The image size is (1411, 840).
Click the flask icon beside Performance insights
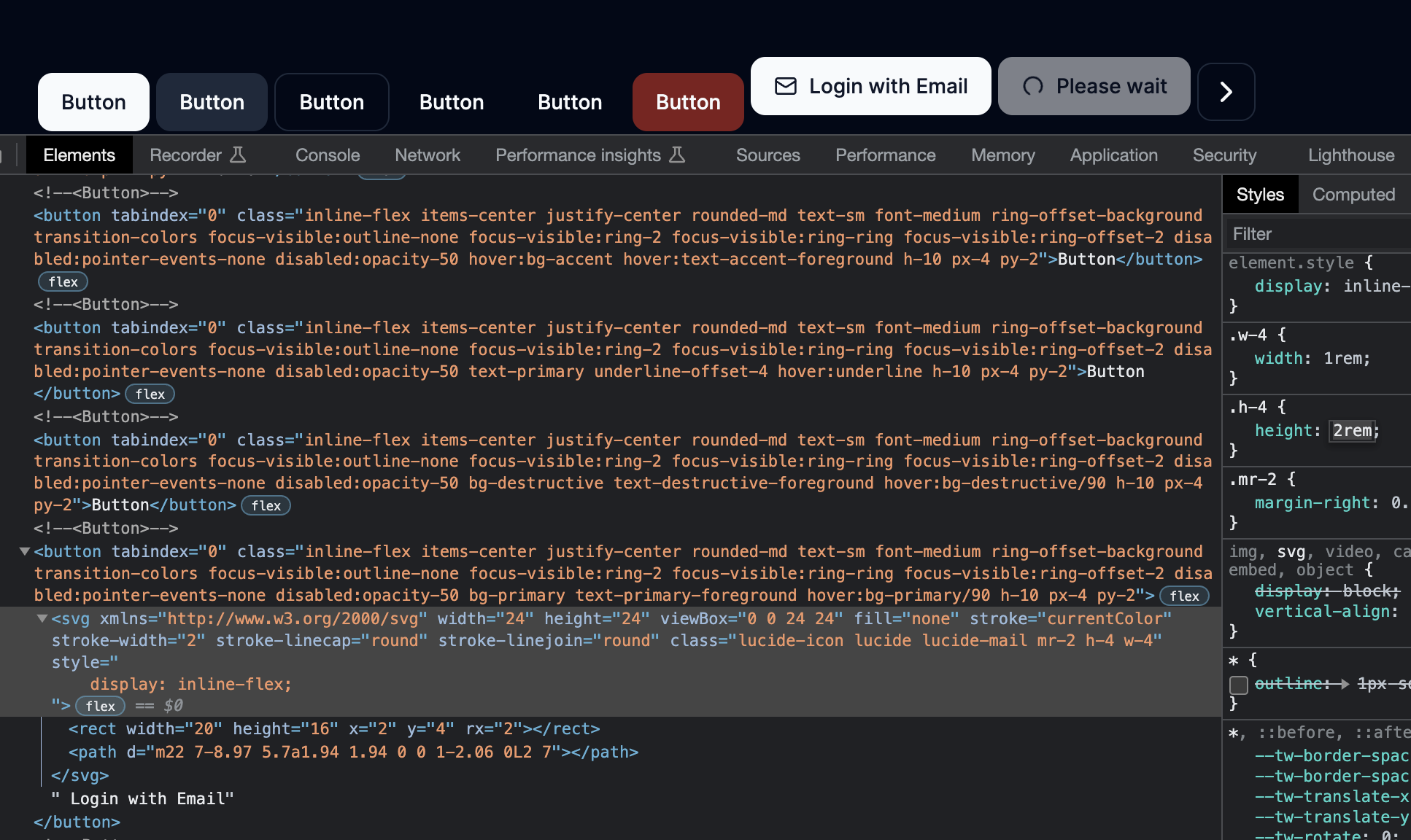coord(677,155)
